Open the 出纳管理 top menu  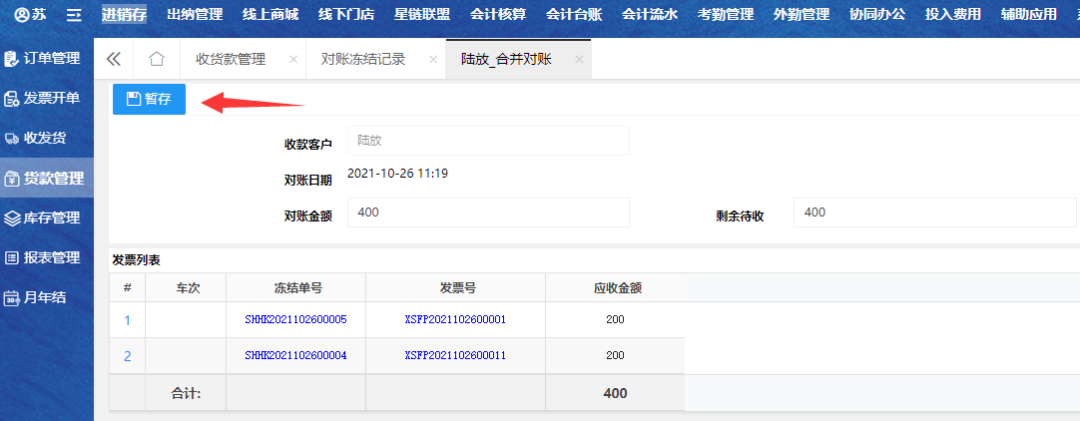pyautogui.click(x=193, y=15)
